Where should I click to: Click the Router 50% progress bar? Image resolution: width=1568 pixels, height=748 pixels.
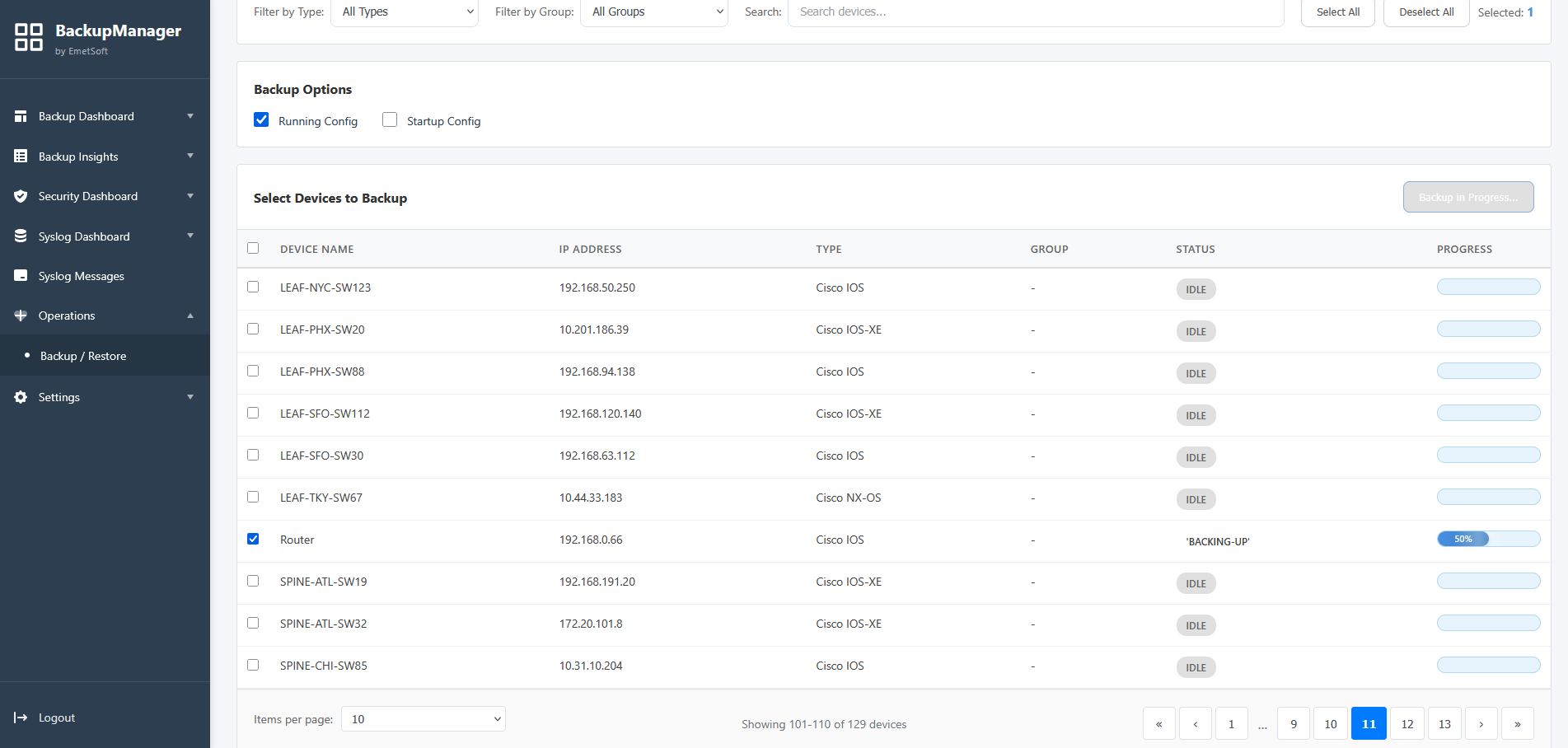tap(1488, 538)
